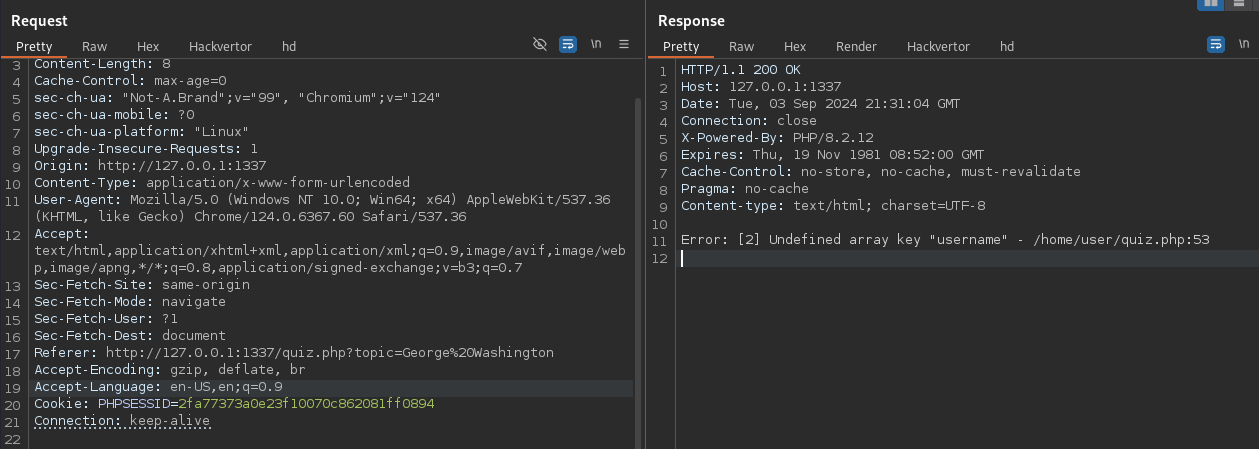Image resolution: width=1259 pixels, height=449 pixels.
Task: Click the response 'Host: 127.0.0.1:1337' line
Action: pos(761,86)
